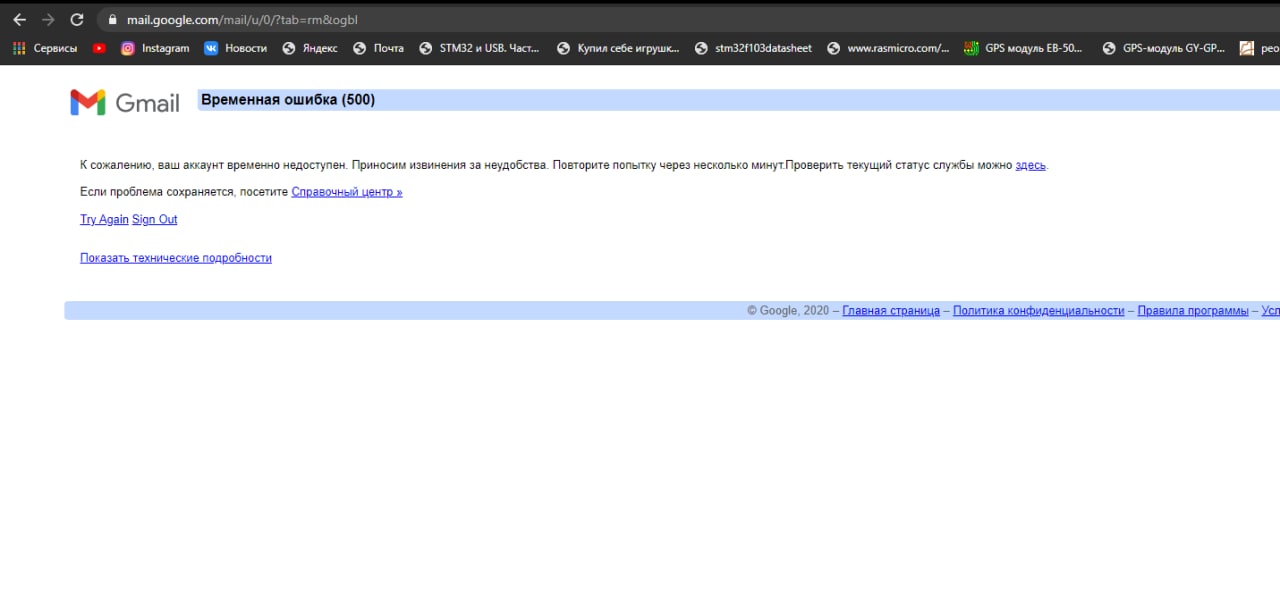Open the STM32 и USB bookmark
Screen dimensions: 1280x595
480,48
